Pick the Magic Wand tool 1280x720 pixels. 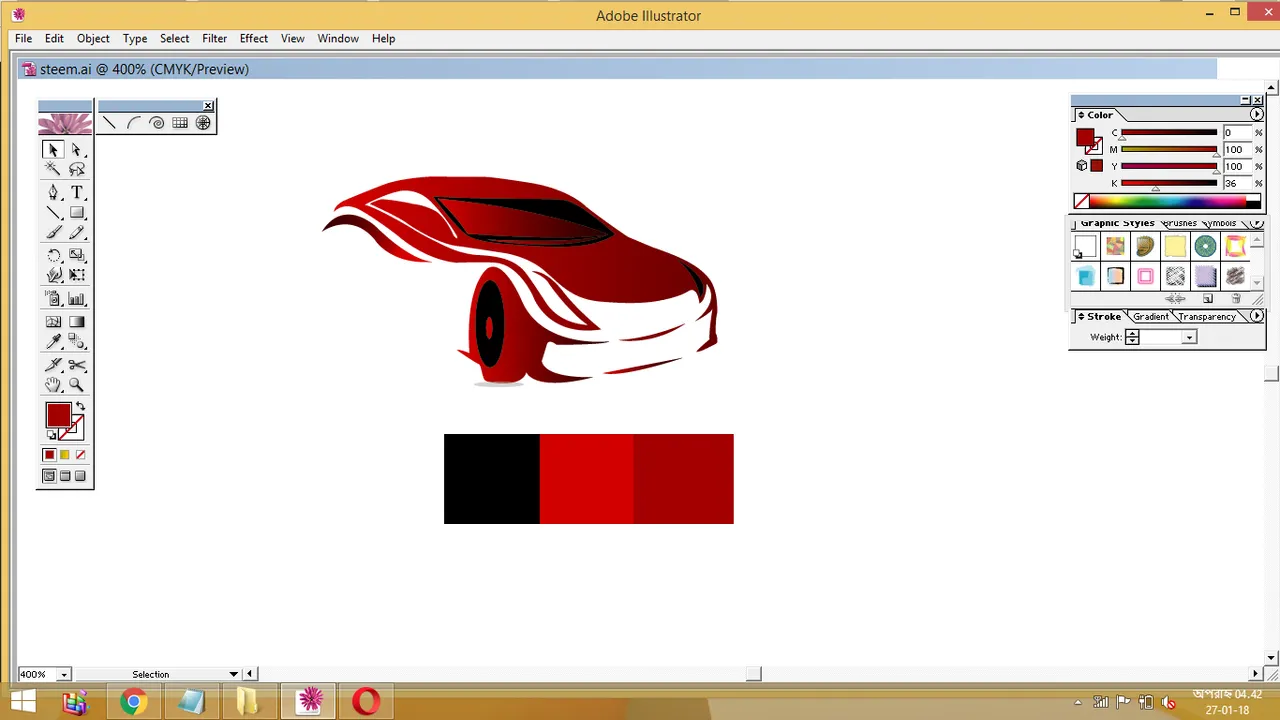[53, 170]
